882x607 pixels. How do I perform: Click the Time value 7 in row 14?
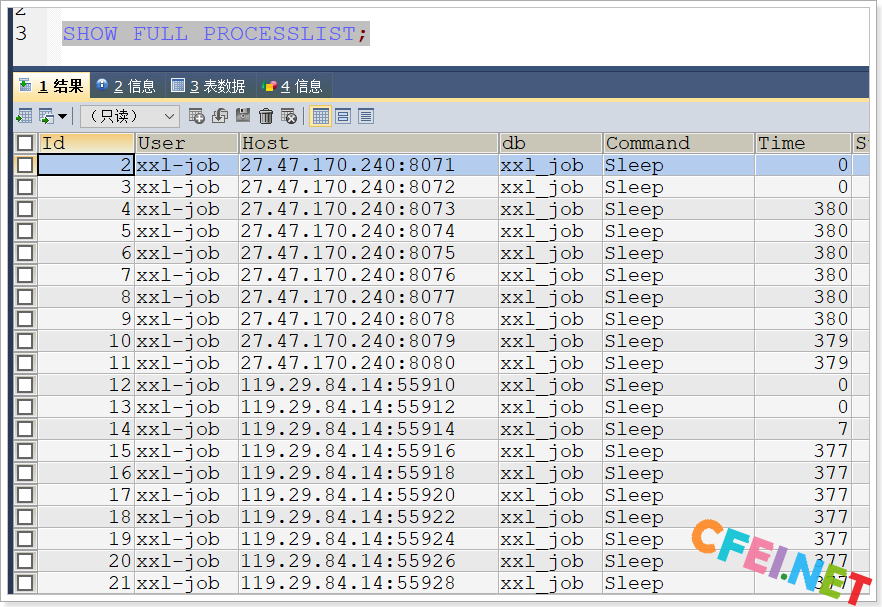(803, 429)
